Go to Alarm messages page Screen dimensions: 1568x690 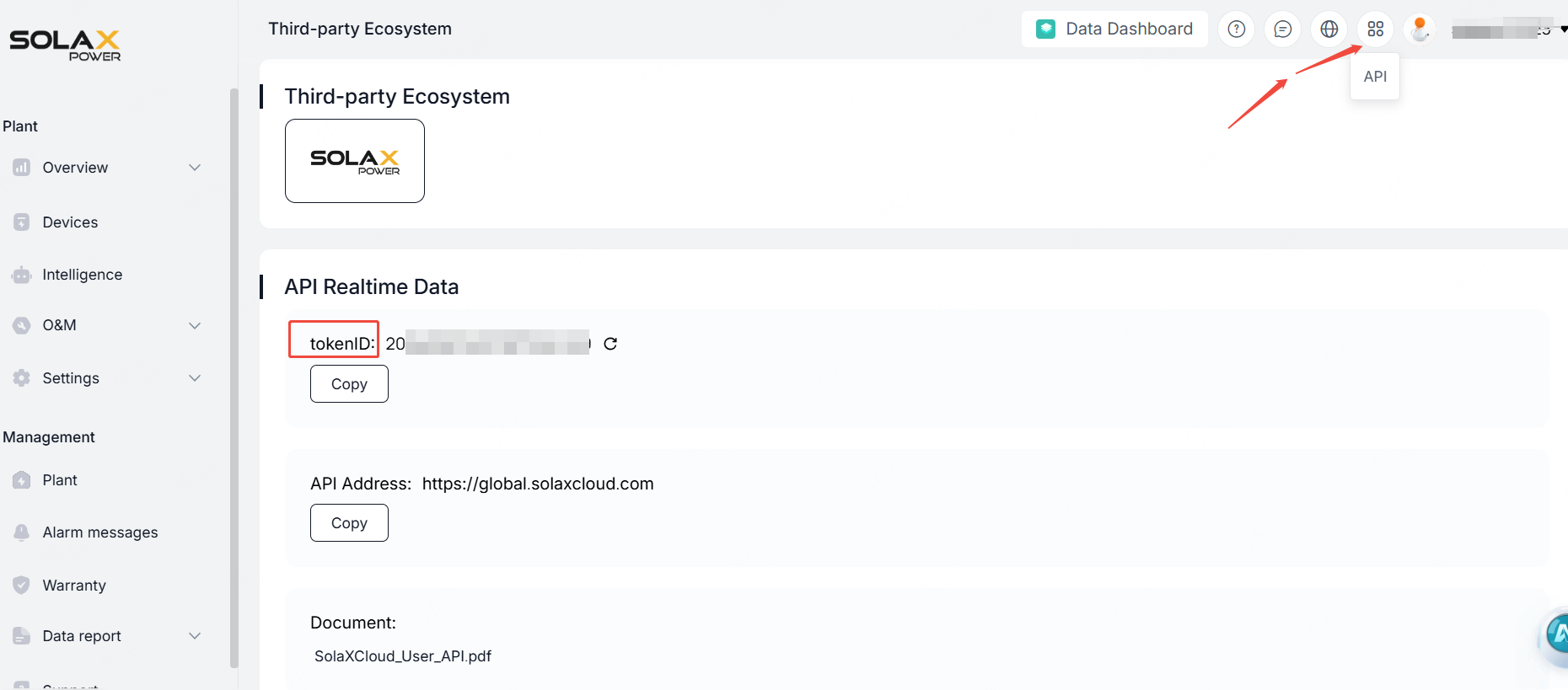pyautogui.click(x=99, y=532)
